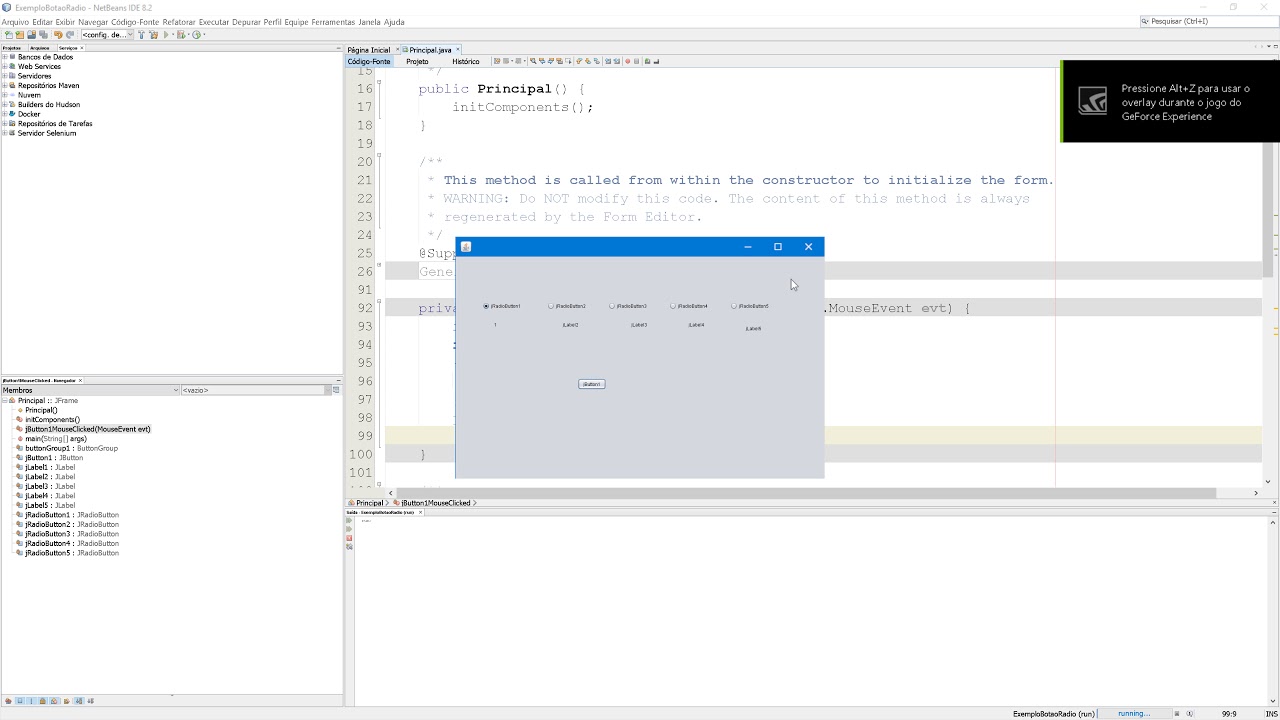1280x720 pixels.
Task: Click the Save All toolbar icon
Action: coord(43,35)
